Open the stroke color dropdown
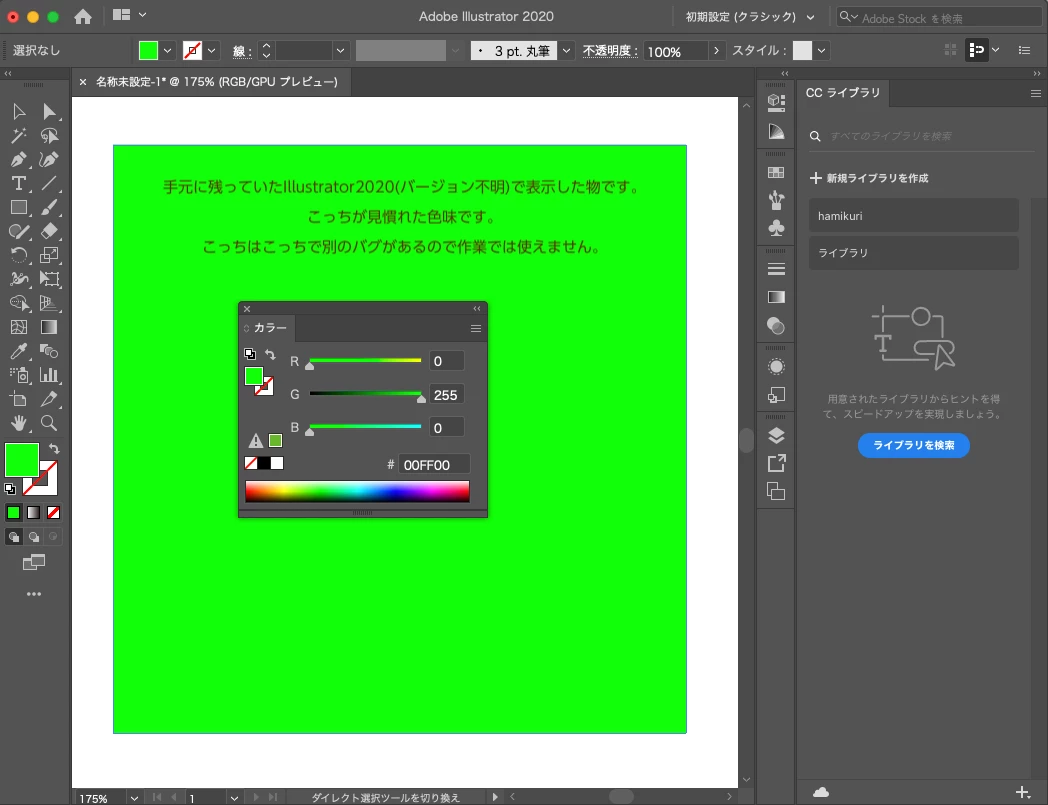 212,51
